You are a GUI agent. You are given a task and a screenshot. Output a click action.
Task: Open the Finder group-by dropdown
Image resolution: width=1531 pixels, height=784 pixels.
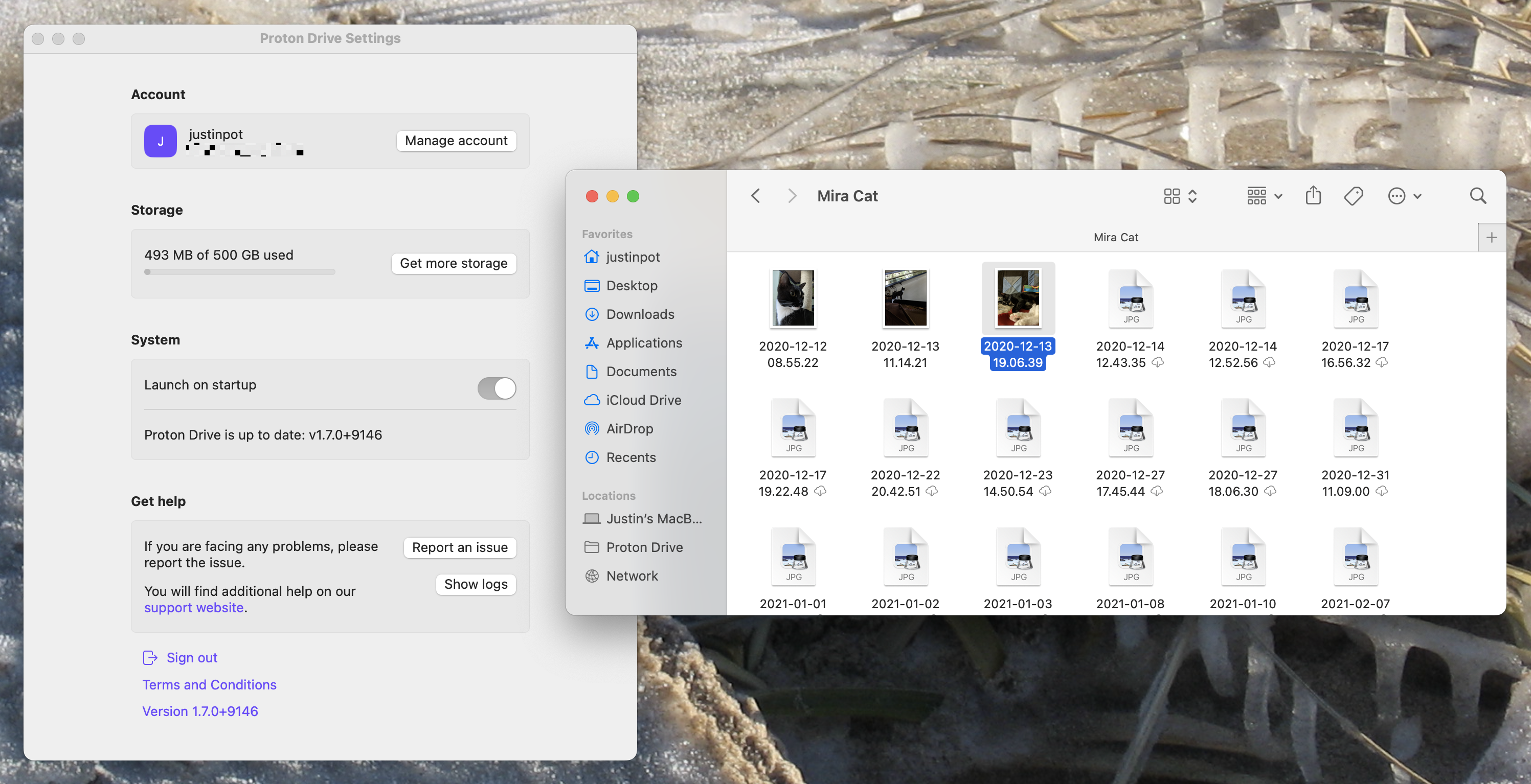(1265, 196)
